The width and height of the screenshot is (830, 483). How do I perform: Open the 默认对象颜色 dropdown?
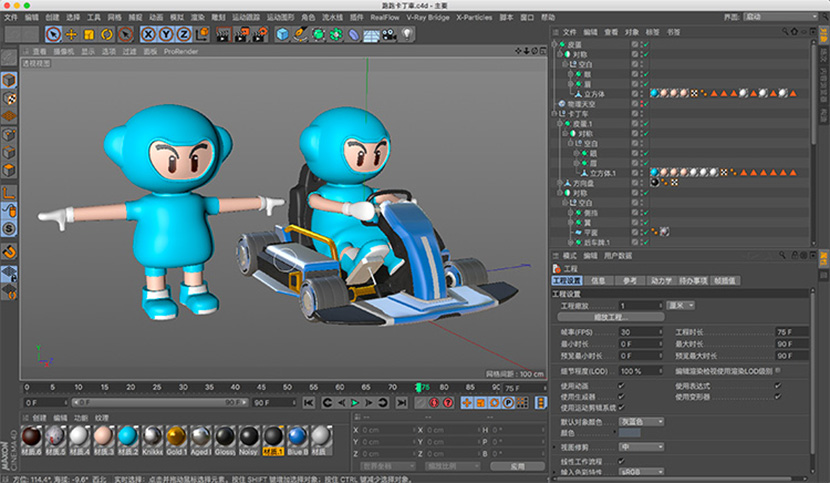pos(640,421)
